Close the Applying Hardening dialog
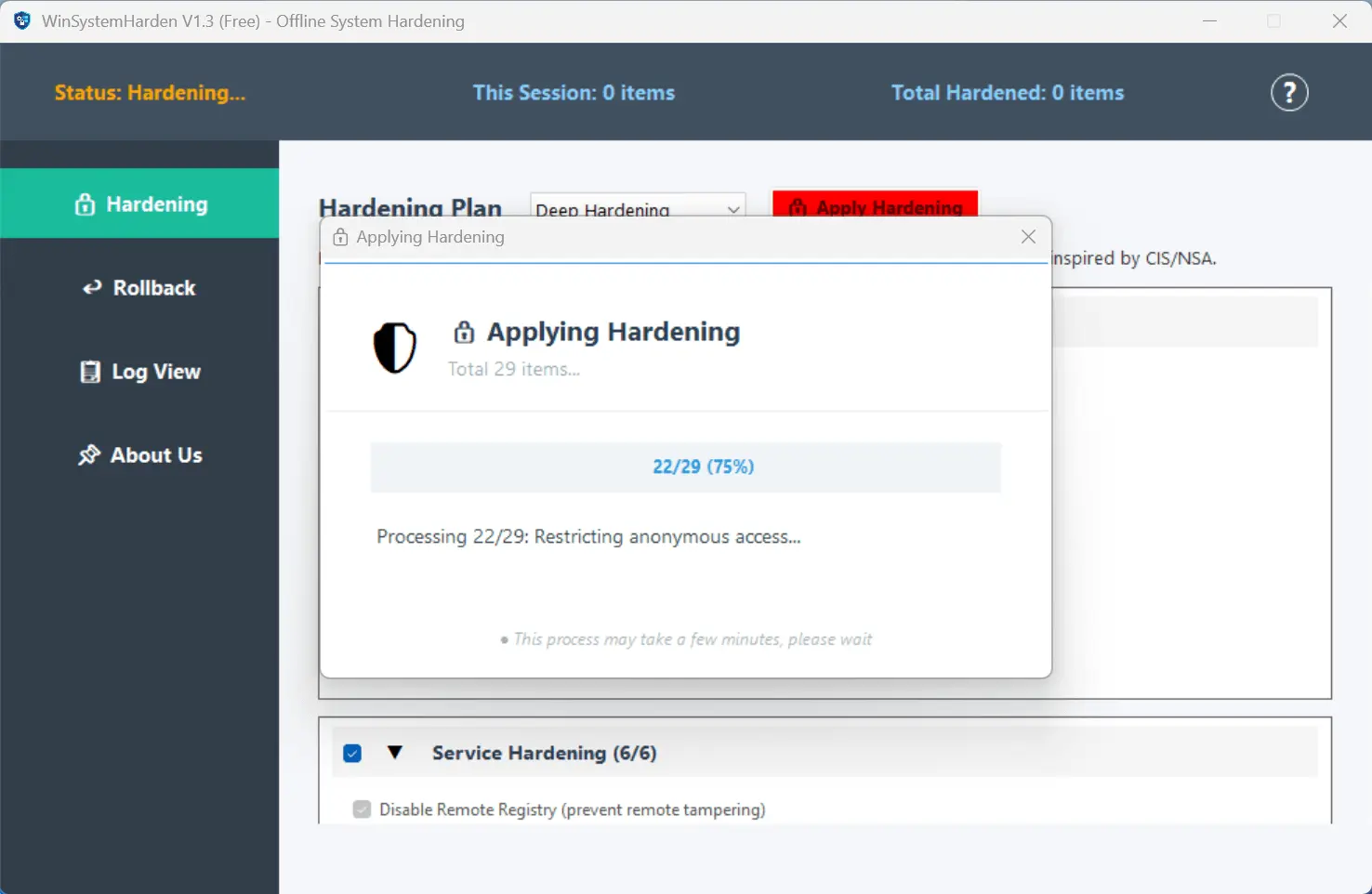Viewport: 1372px width, 894px height. tap(1028, 237)
